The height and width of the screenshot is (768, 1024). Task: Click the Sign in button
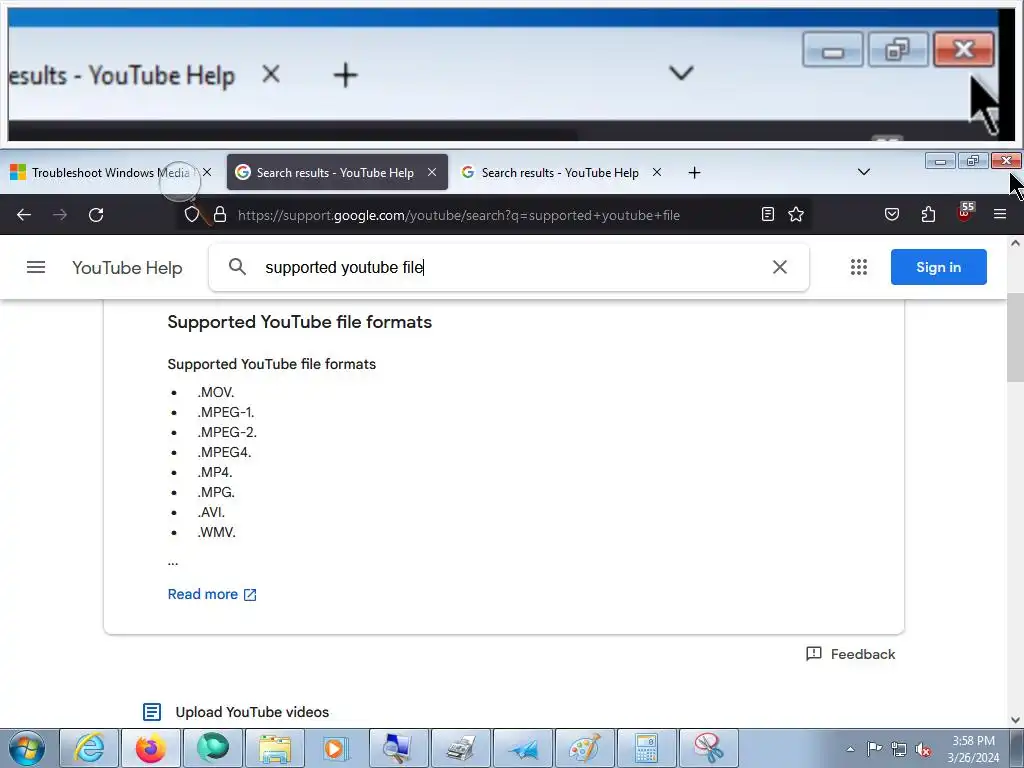[938, 267]
